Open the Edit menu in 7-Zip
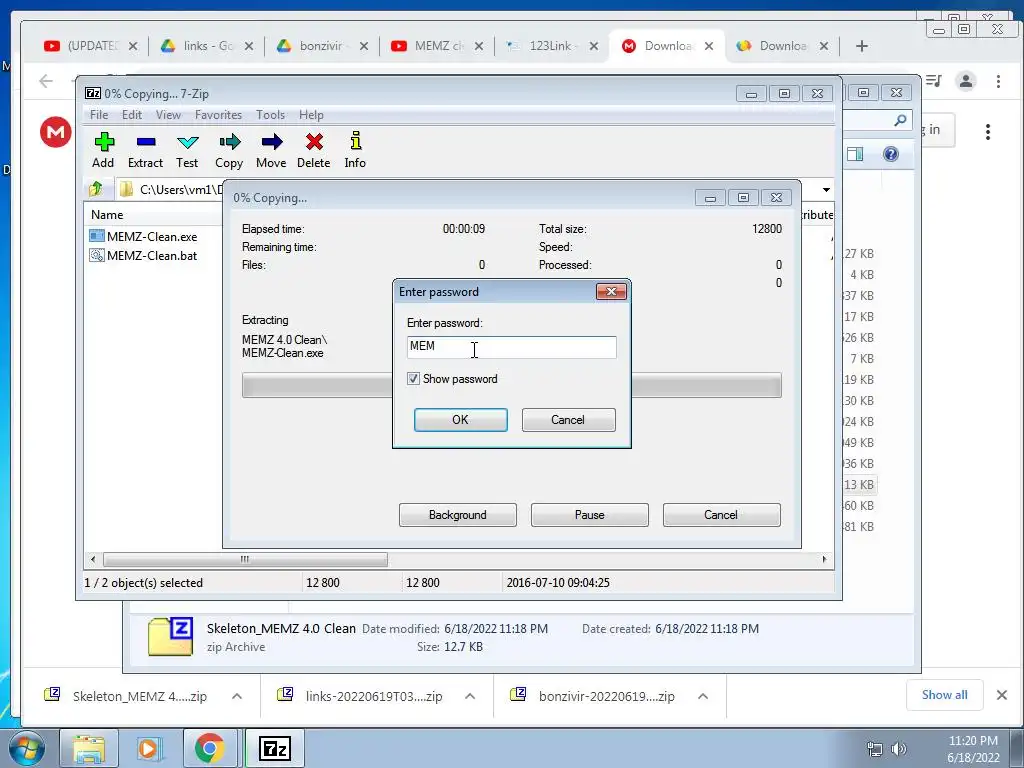 tap(132, 115)
